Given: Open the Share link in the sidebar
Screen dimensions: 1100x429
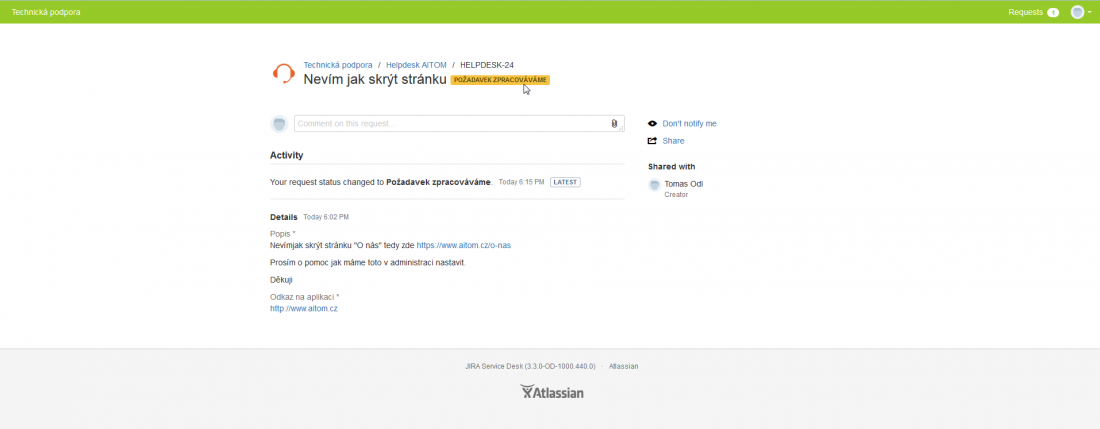Looking at the screenshot, I should tap(673, 141).
